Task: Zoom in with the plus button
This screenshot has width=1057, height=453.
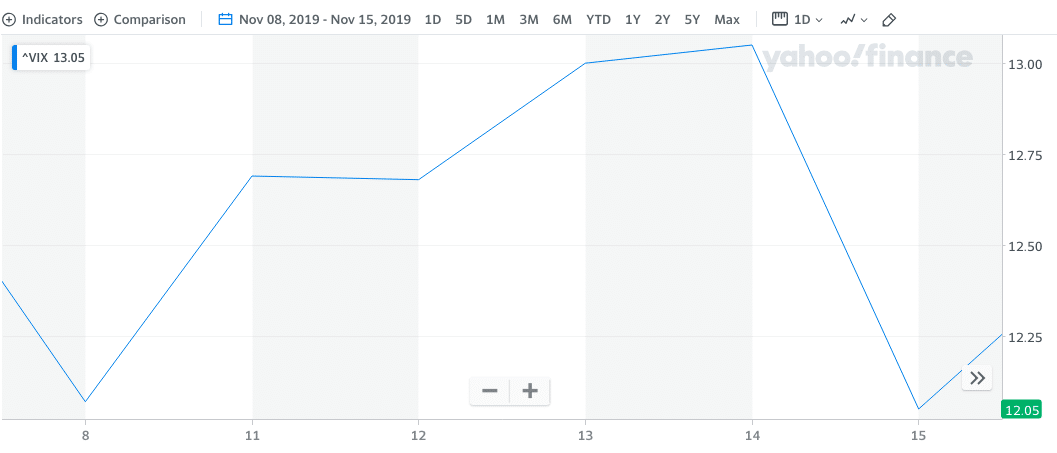Action: tap(530, 391)
